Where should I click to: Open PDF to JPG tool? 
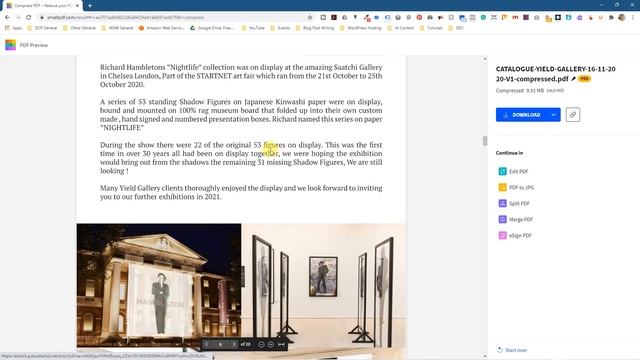click(516, 187)
